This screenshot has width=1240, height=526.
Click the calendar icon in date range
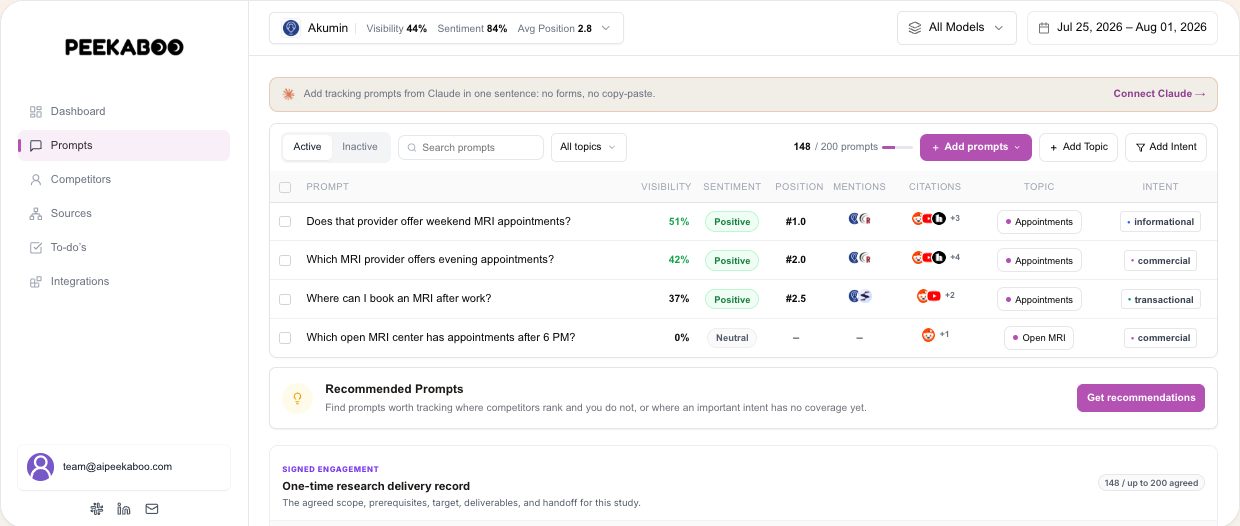[x=1044, y=28]
